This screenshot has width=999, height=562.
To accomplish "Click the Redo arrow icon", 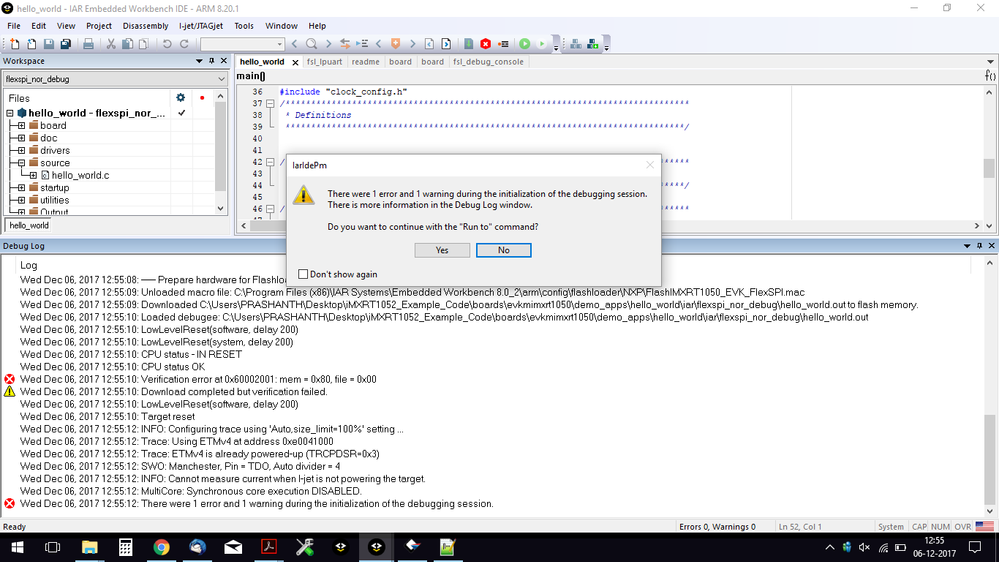I will coord(184,44).
